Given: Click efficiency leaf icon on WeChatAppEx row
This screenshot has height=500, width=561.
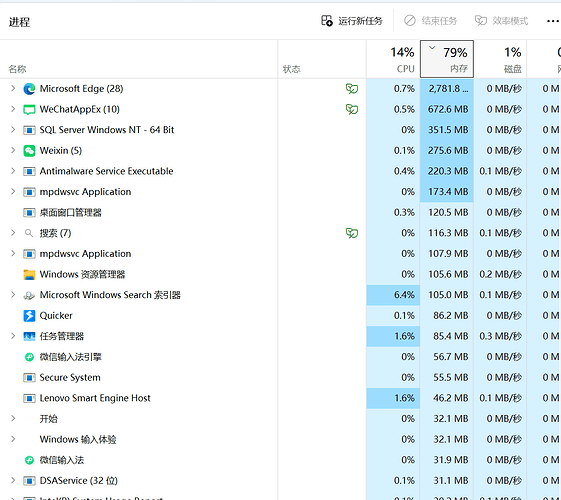Looking at the screenshot, I should pyautogui.click(x=352, y=109).
